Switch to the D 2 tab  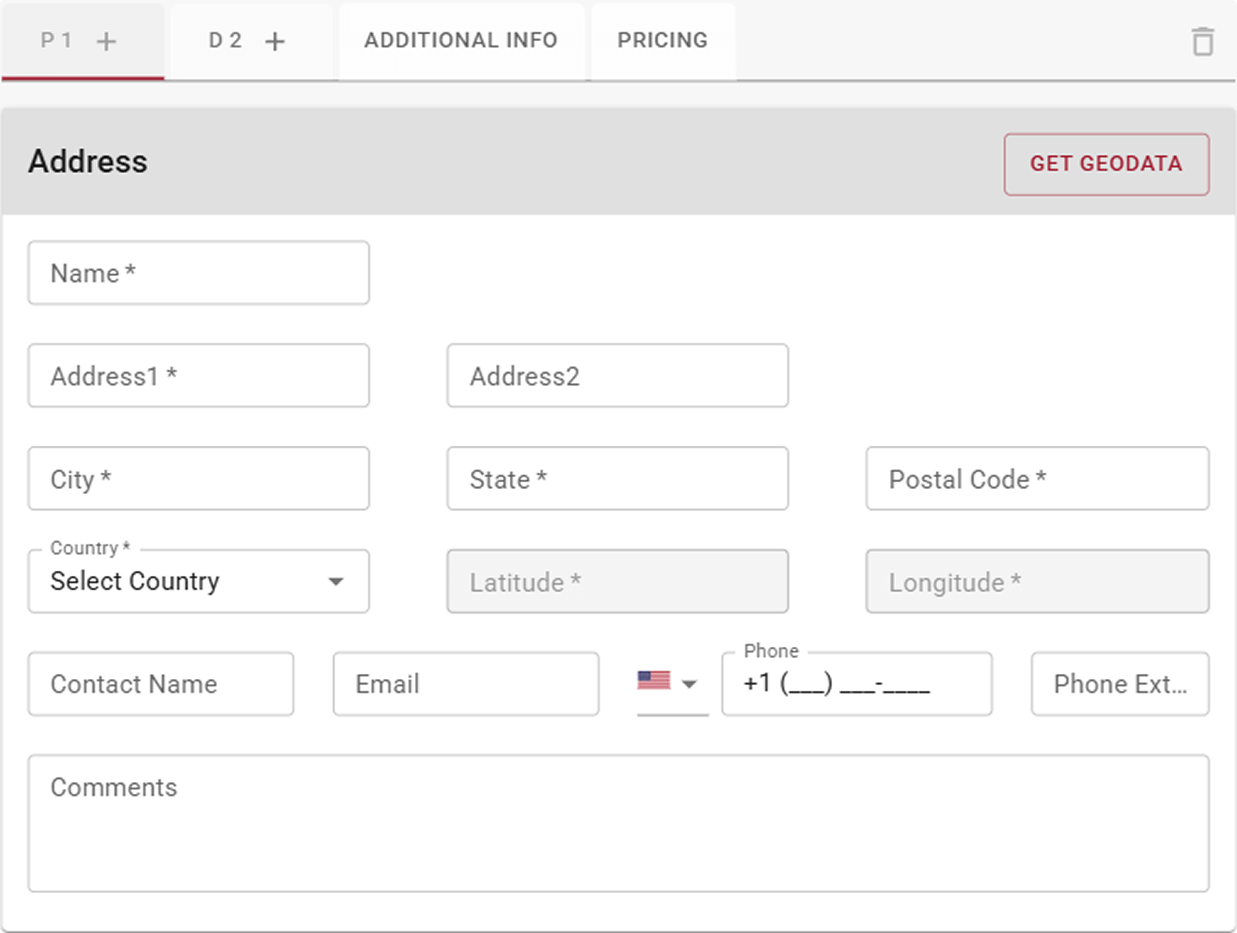pos(225,41)
